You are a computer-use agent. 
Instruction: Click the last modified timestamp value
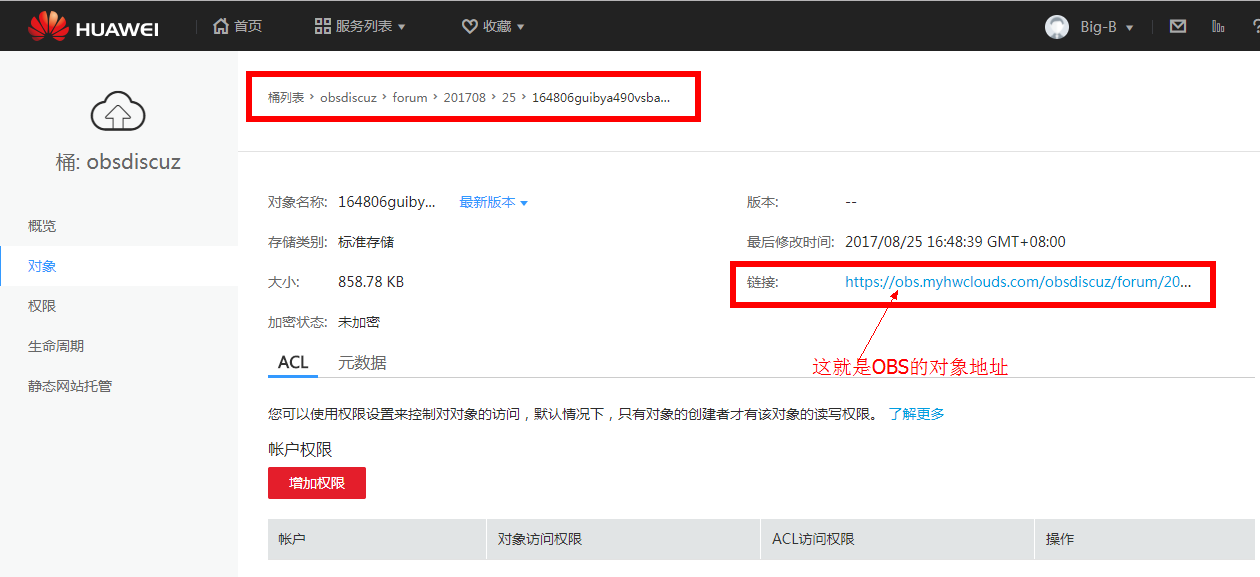[955, 242]
